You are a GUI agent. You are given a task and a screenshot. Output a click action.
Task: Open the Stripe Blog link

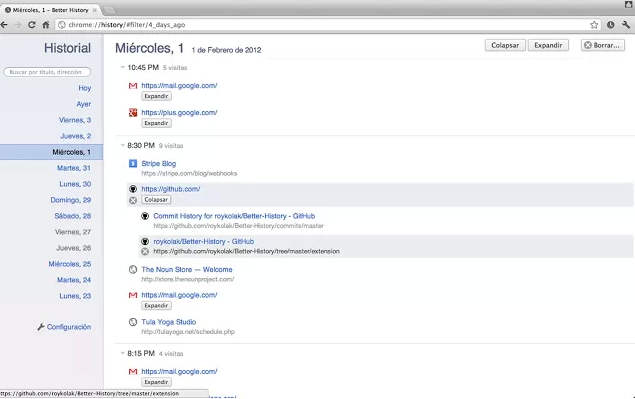(x=159, y=164)
